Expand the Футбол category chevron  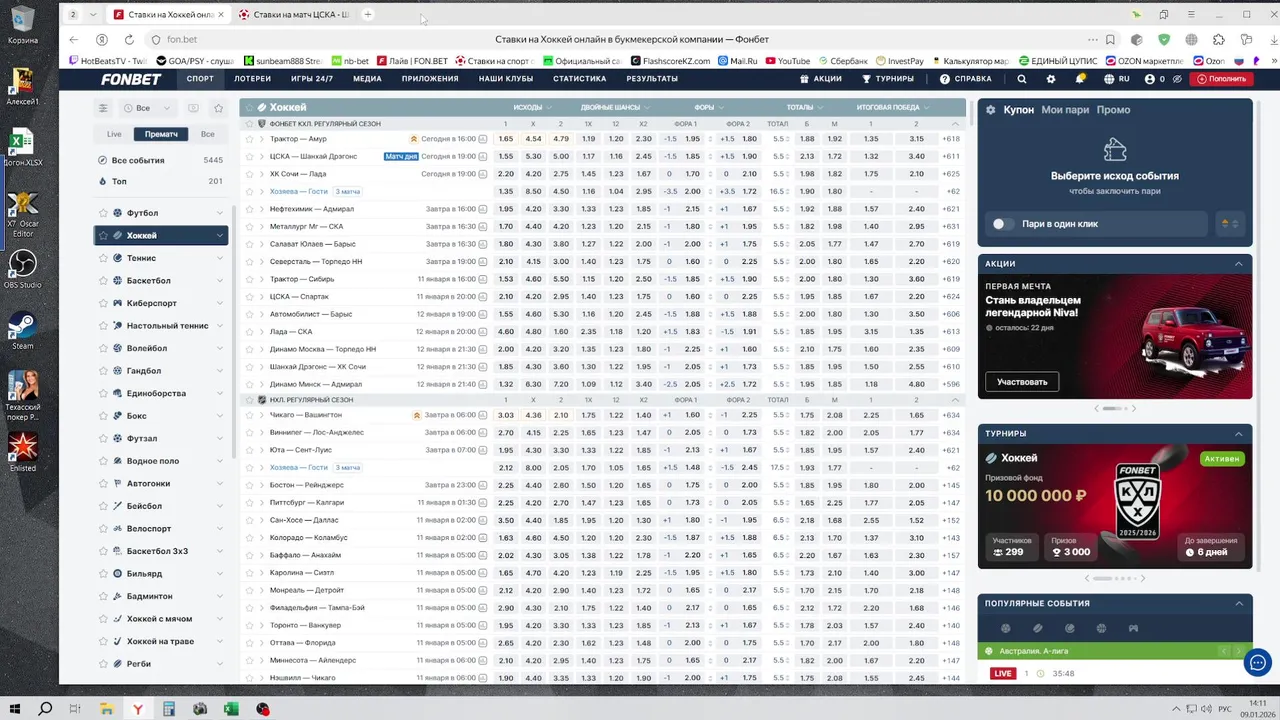(x=220, y=213)
